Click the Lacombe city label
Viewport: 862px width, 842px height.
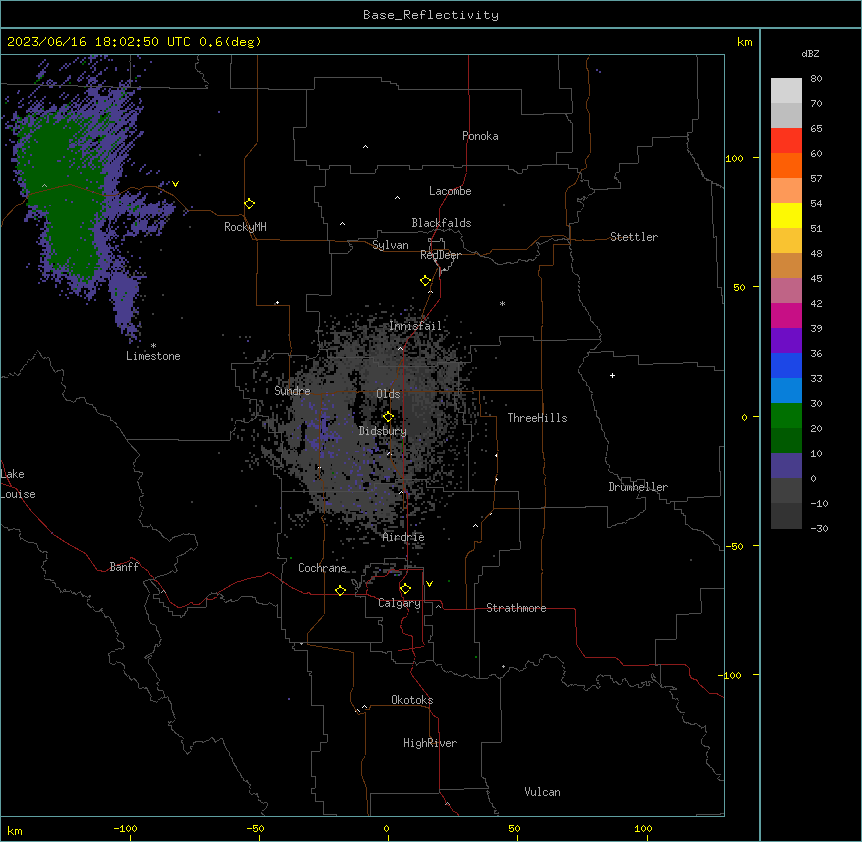[450, 191]
